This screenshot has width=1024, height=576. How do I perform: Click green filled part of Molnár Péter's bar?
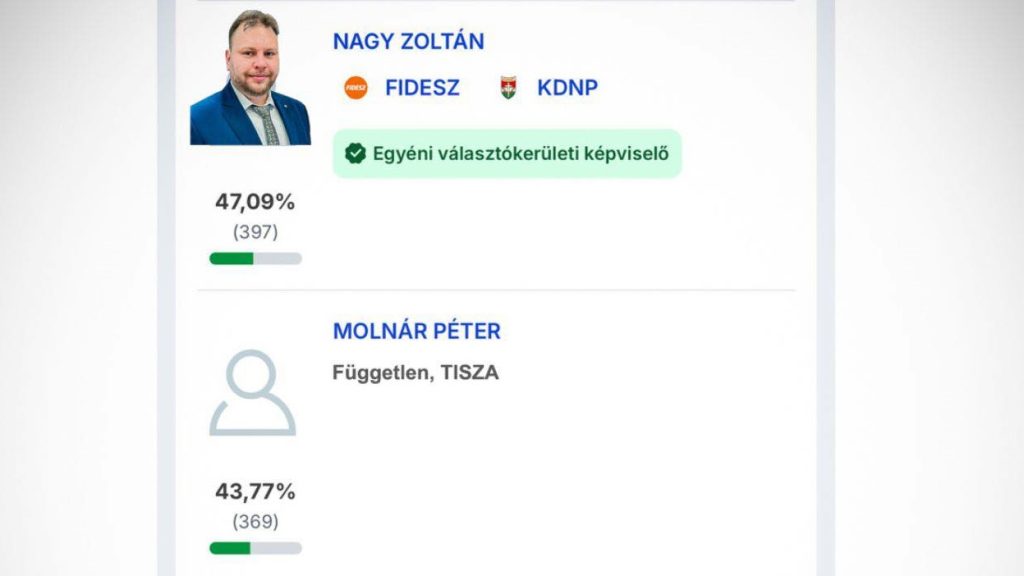(x=229, y=548)
